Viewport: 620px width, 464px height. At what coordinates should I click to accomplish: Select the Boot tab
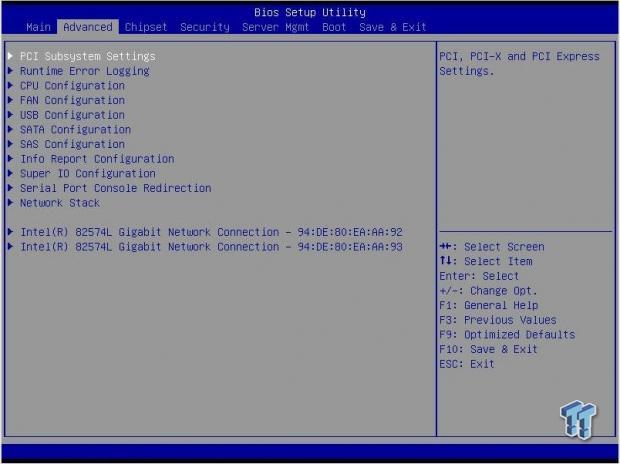point(334,27)
